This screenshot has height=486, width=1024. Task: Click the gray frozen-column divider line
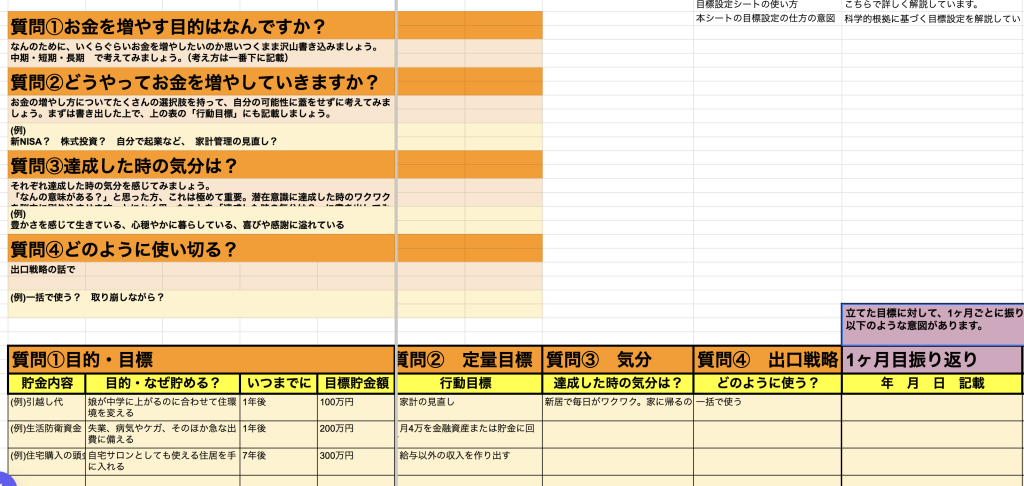coord(397,200)
